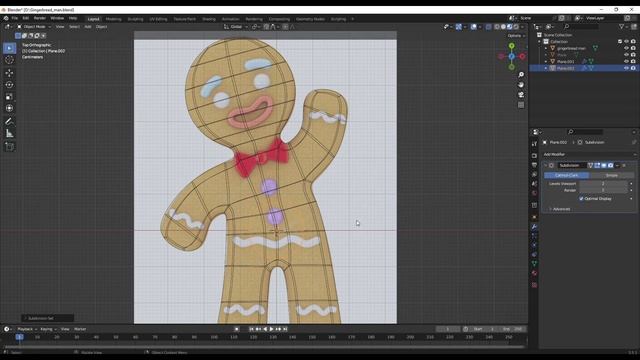Open the viewport Object menu
This screenshot has width=640, height=360.
101,27
